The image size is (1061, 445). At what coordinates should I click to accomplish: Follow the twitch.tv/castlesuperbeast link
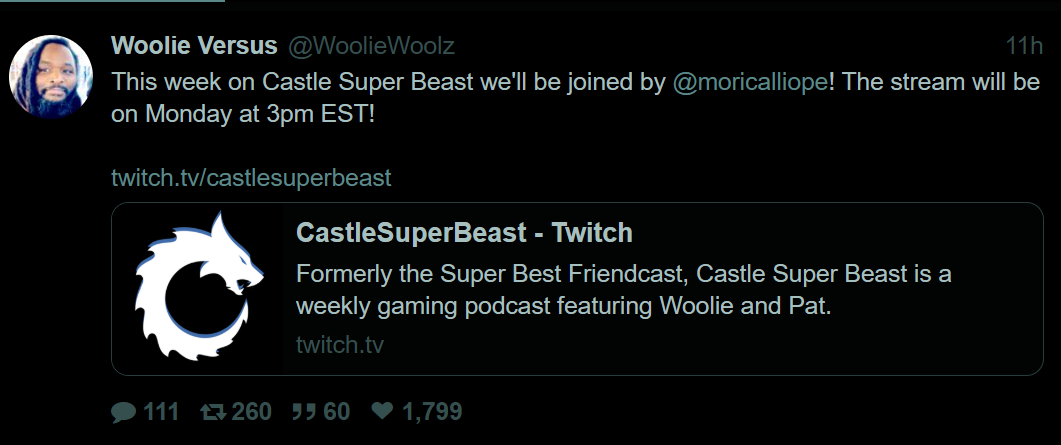(x=250, y=178)
